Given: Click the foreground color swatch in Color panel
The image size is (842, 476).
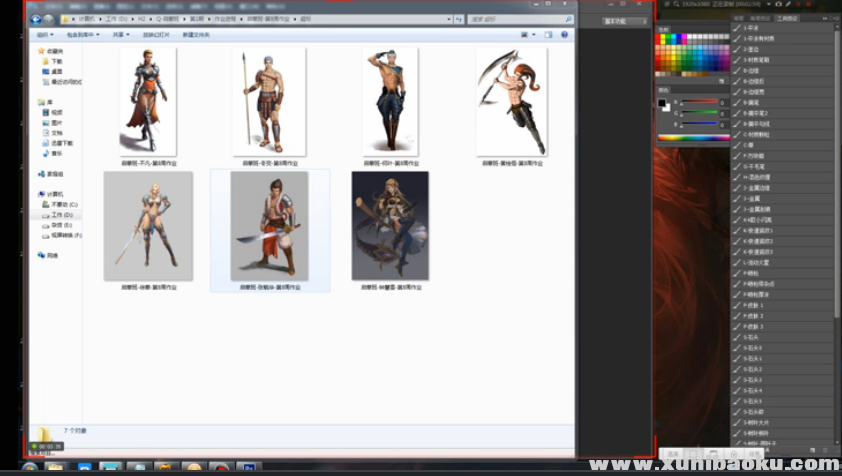Looking at the screenshot, I should [x=662, y=103].
